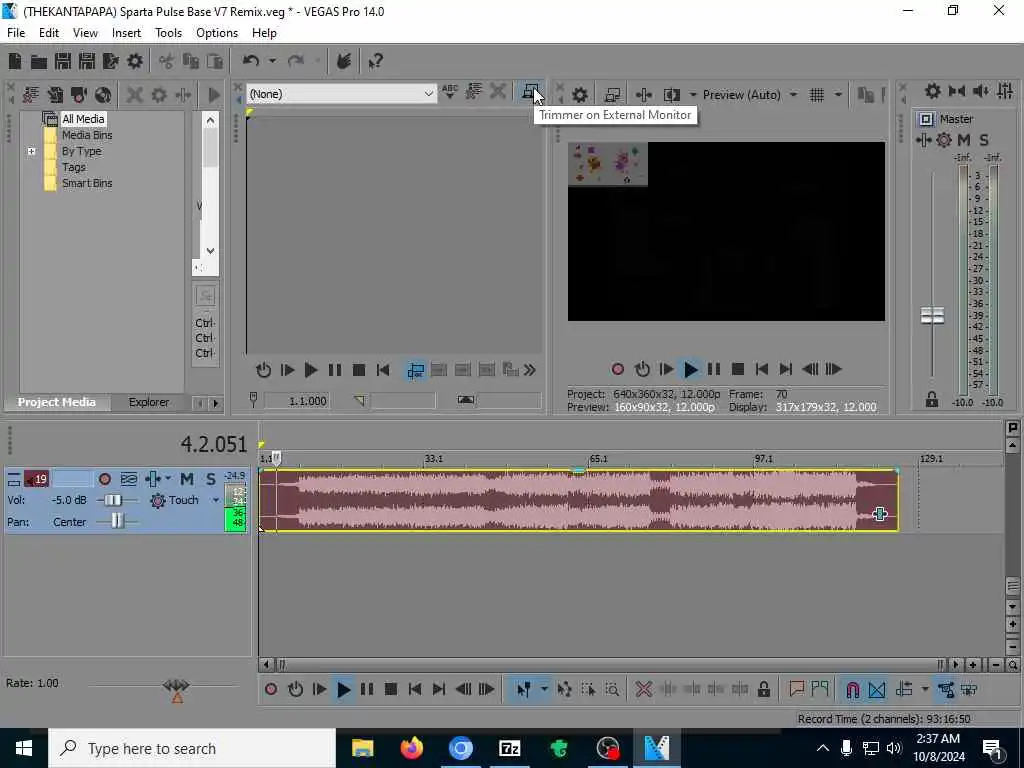Mute audio track 19 with M

187,479
